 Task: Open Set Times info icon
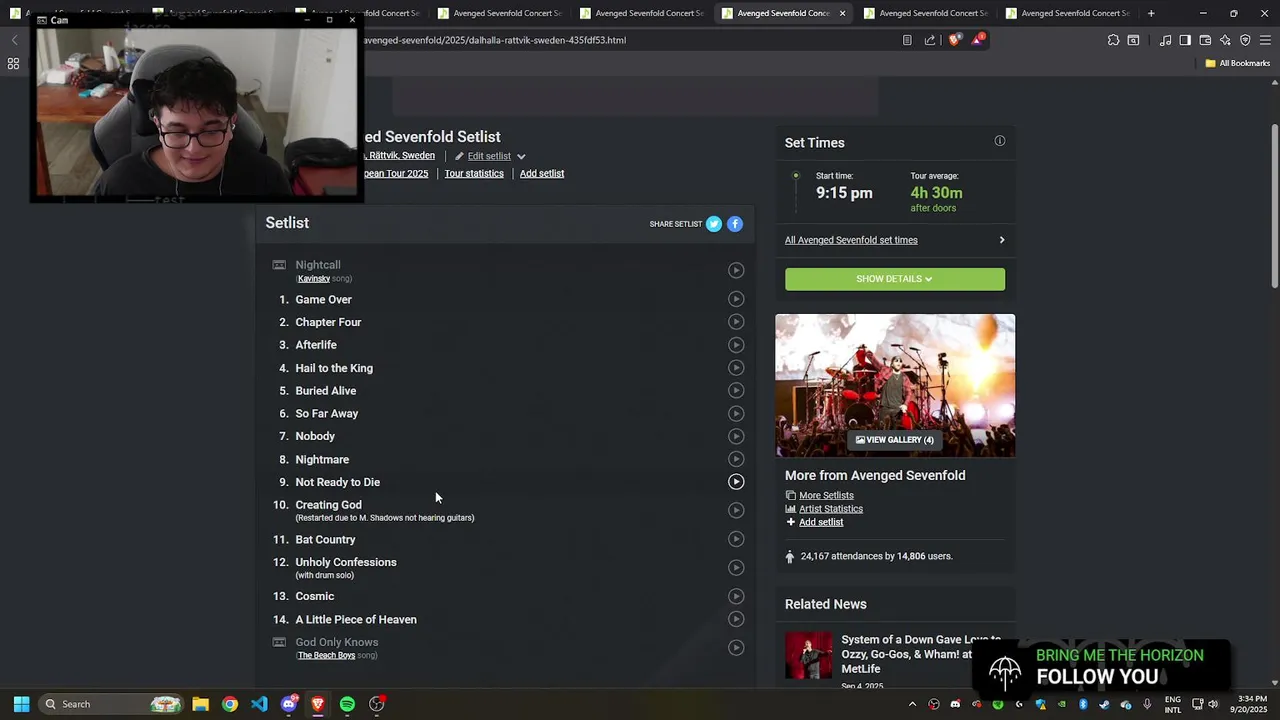[999, 141]
